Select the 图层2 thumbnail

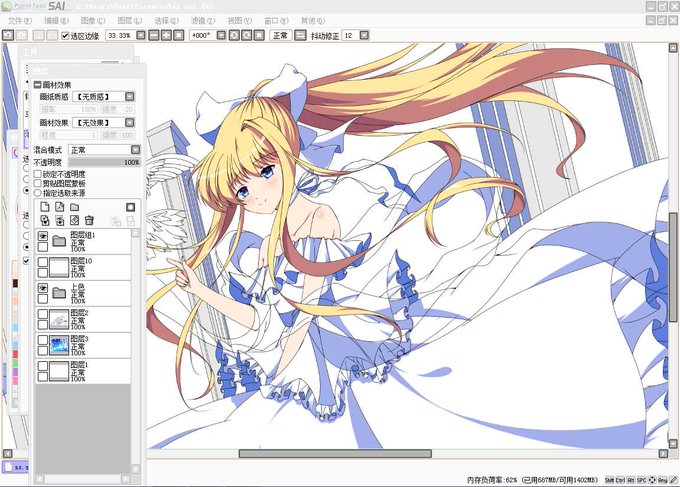(x=59, y=319)
